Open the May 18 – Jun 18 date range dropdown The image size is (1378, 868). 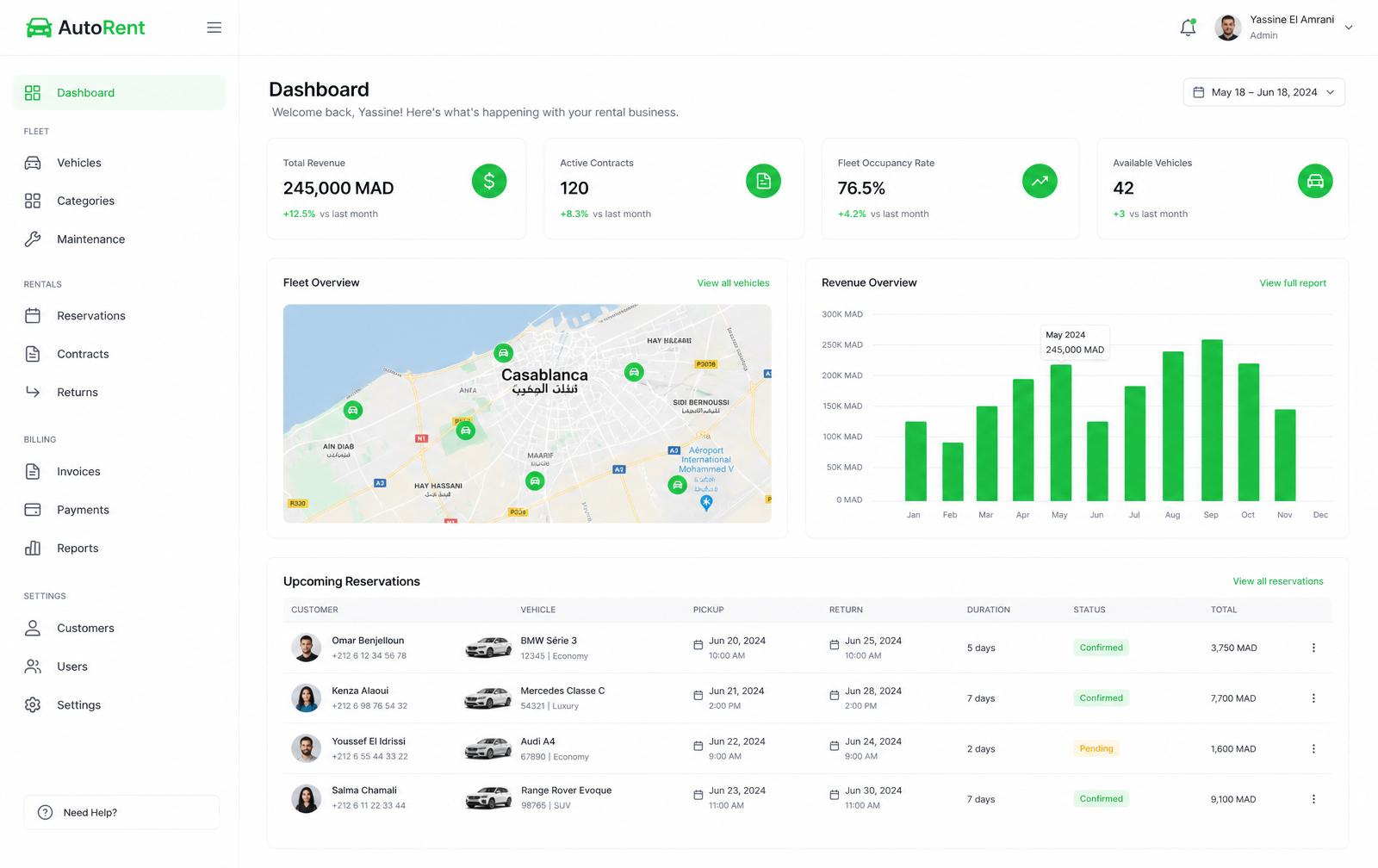tap(1263, 92)
